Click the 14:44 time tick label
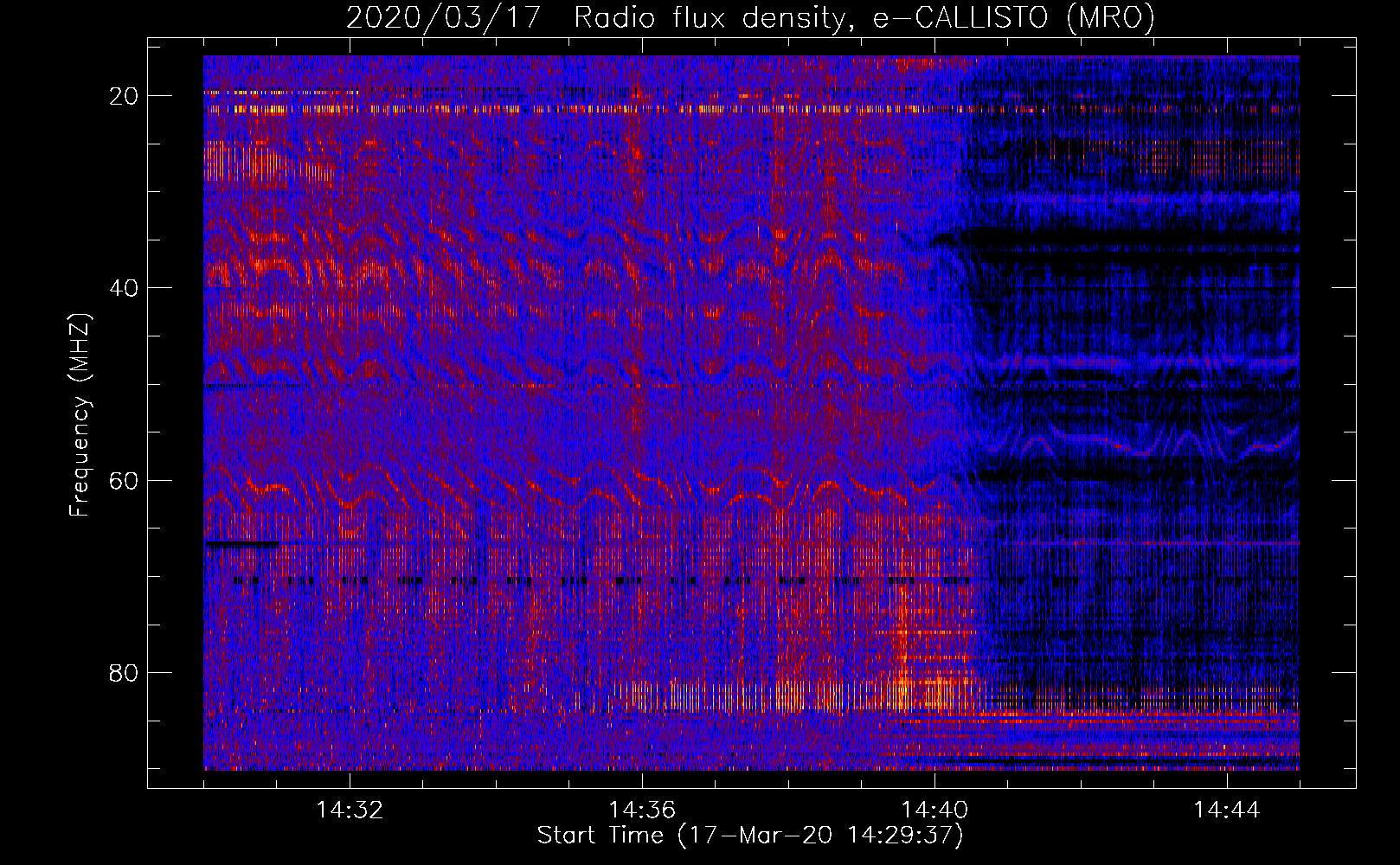1400x865 pixels. tap(1227, 811)
